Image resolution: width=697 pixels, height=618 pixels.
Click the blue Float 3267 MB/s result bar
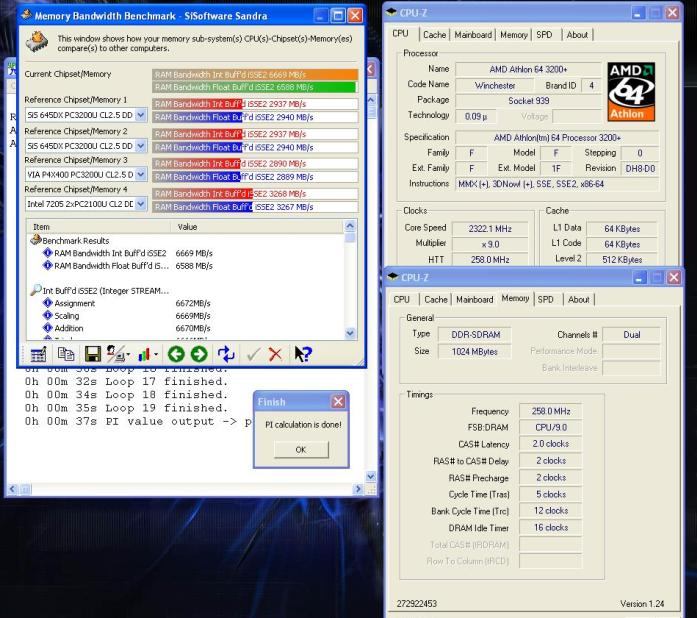point(255,207)
